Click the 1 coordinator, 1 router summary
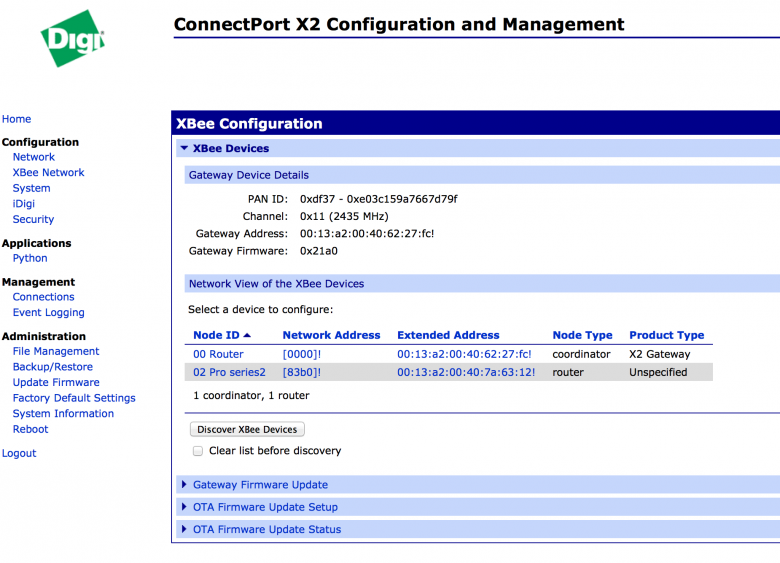This screenshot has height=563, width=780. pyautogui.click(x=251, y=396)
